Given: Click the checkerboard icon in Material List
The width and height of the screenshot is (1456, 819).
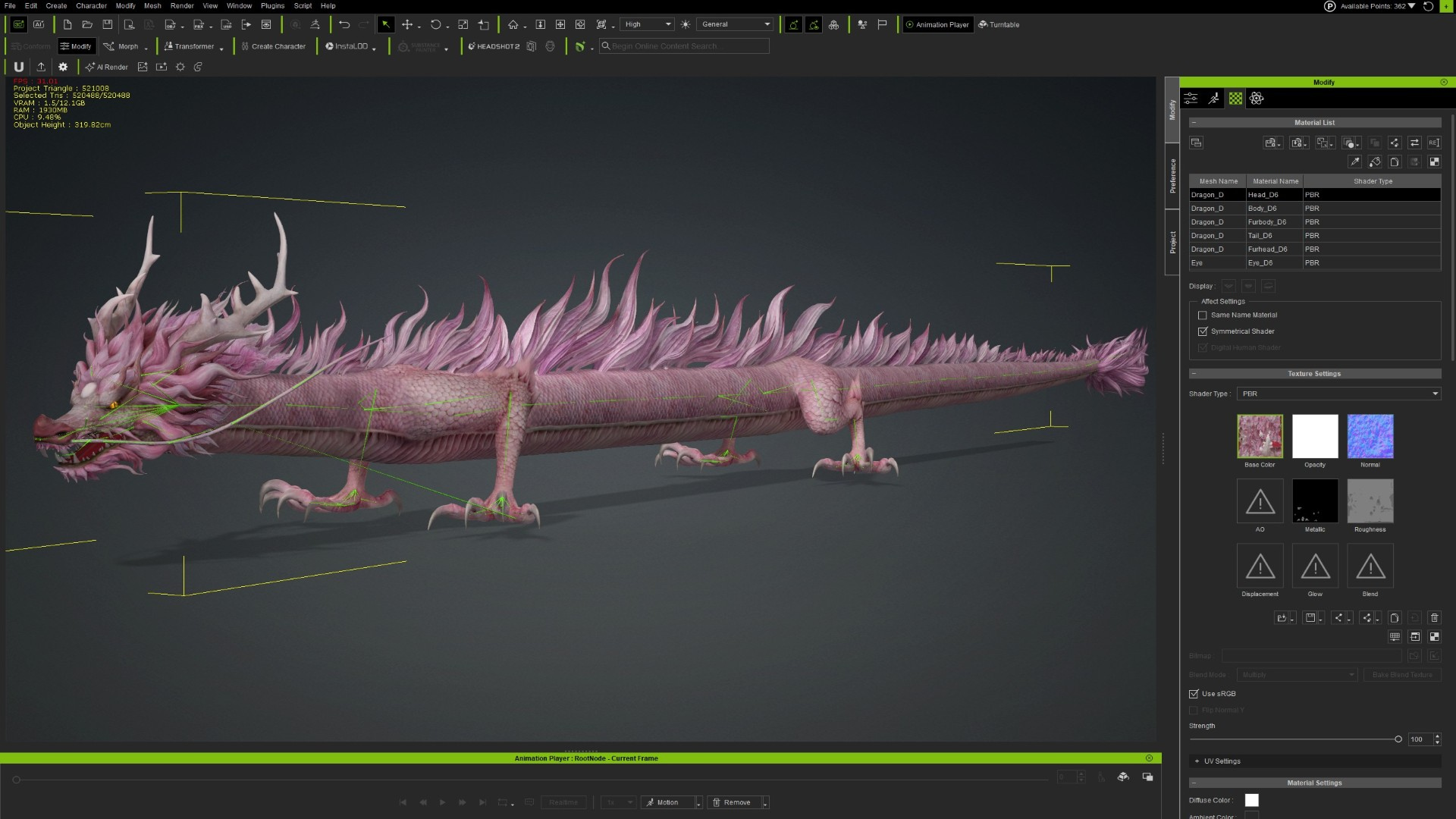Looking at the screenshot, I should point(1434,162).
